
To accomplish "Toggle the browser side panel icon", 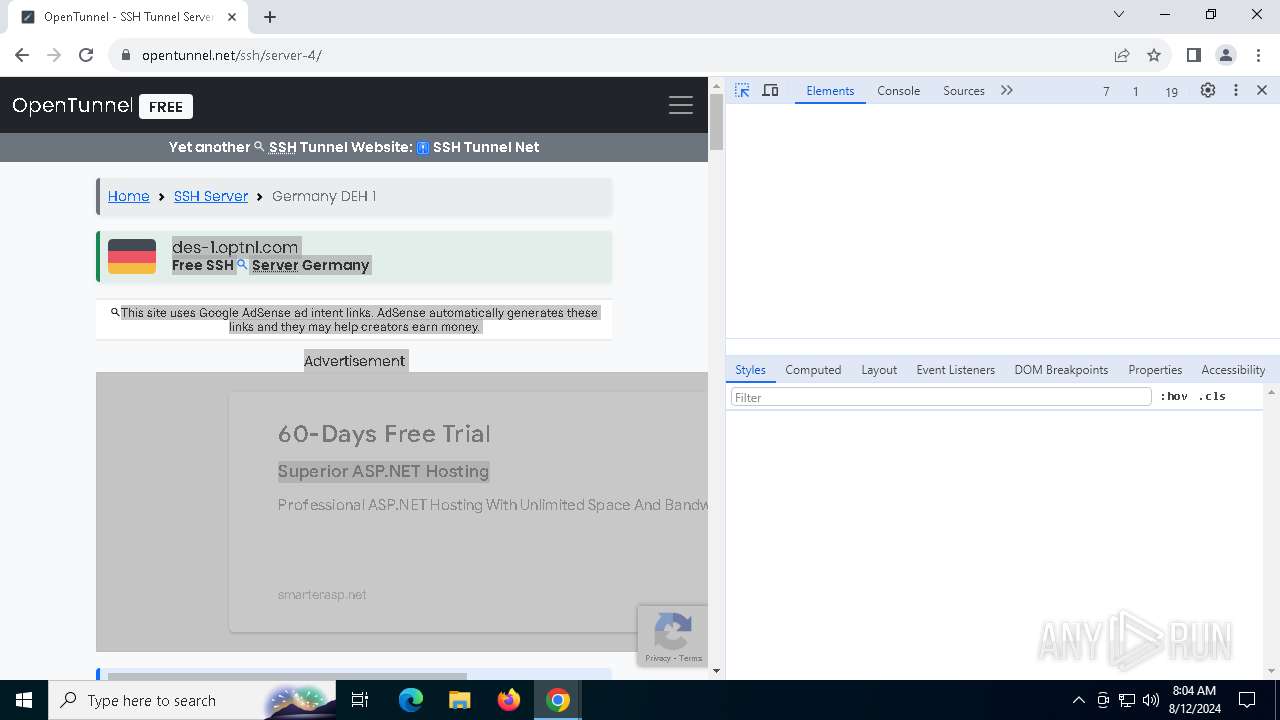I will tap(1193, 55).
